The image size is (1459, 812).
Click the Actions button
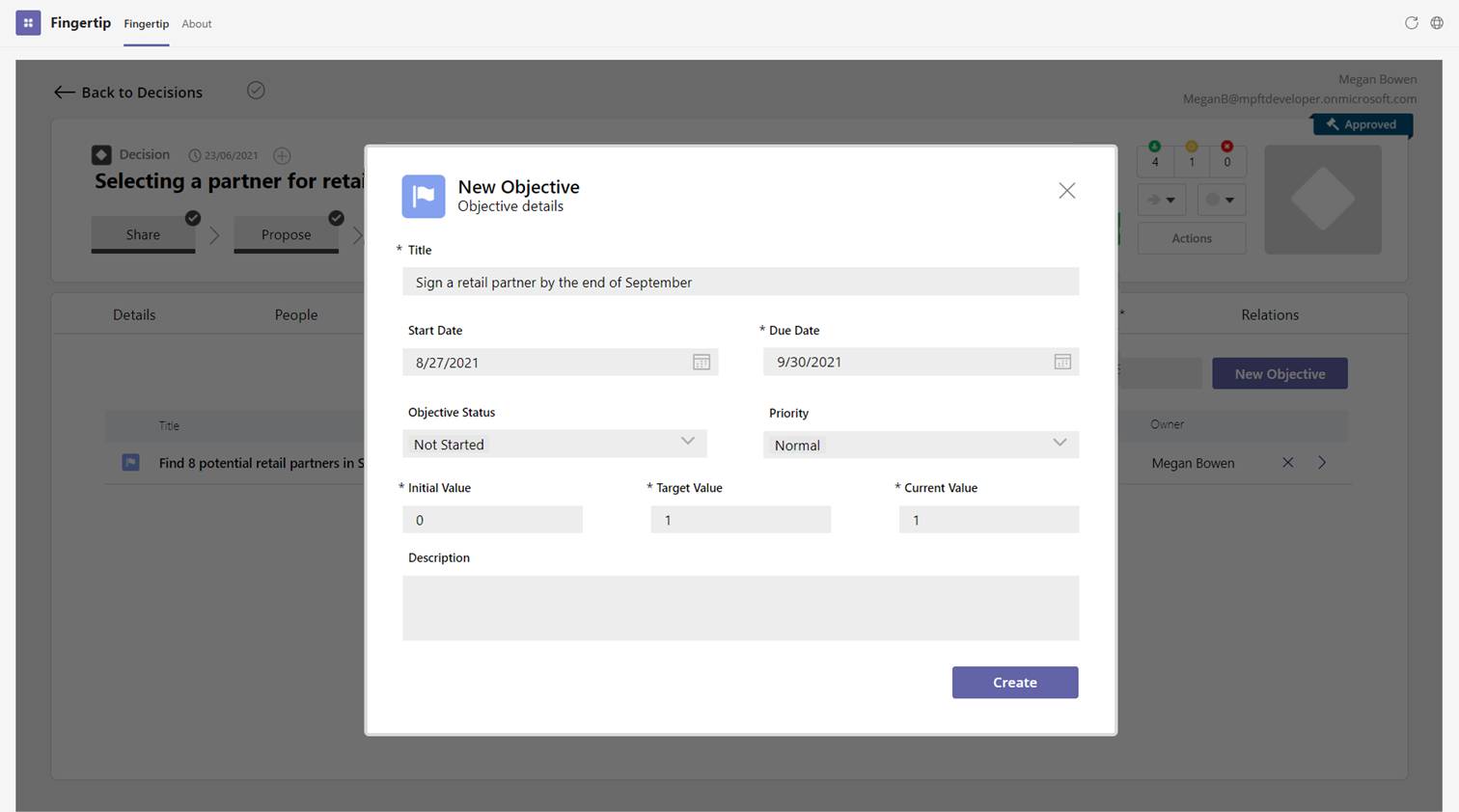tap(1192, 238)
